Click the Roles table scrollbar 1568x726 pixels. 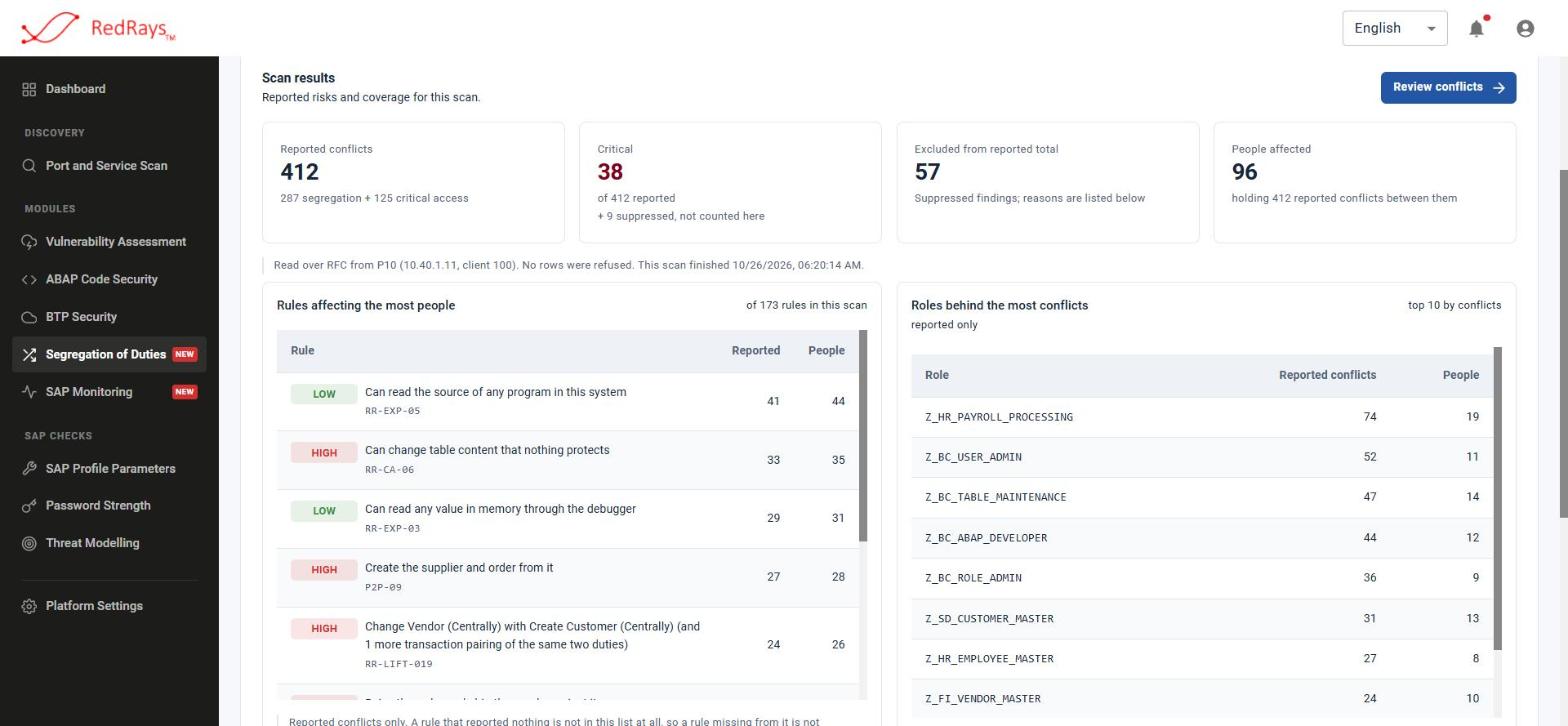(1497, 499)
